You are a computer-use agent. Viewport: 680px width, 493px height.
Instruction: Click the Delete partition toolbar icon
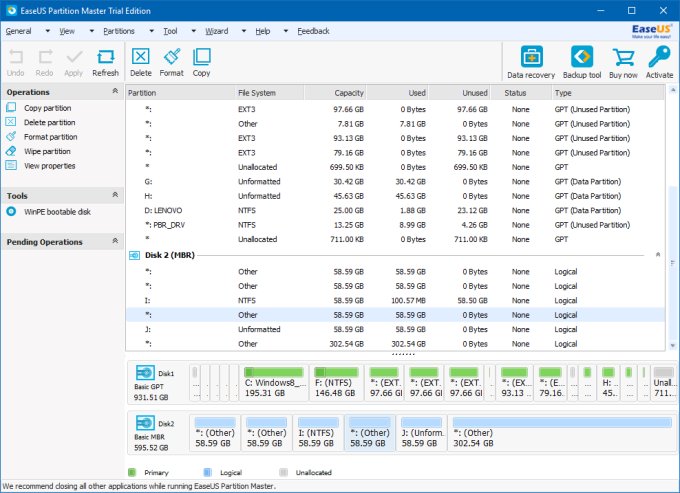[x=141, y=61]
